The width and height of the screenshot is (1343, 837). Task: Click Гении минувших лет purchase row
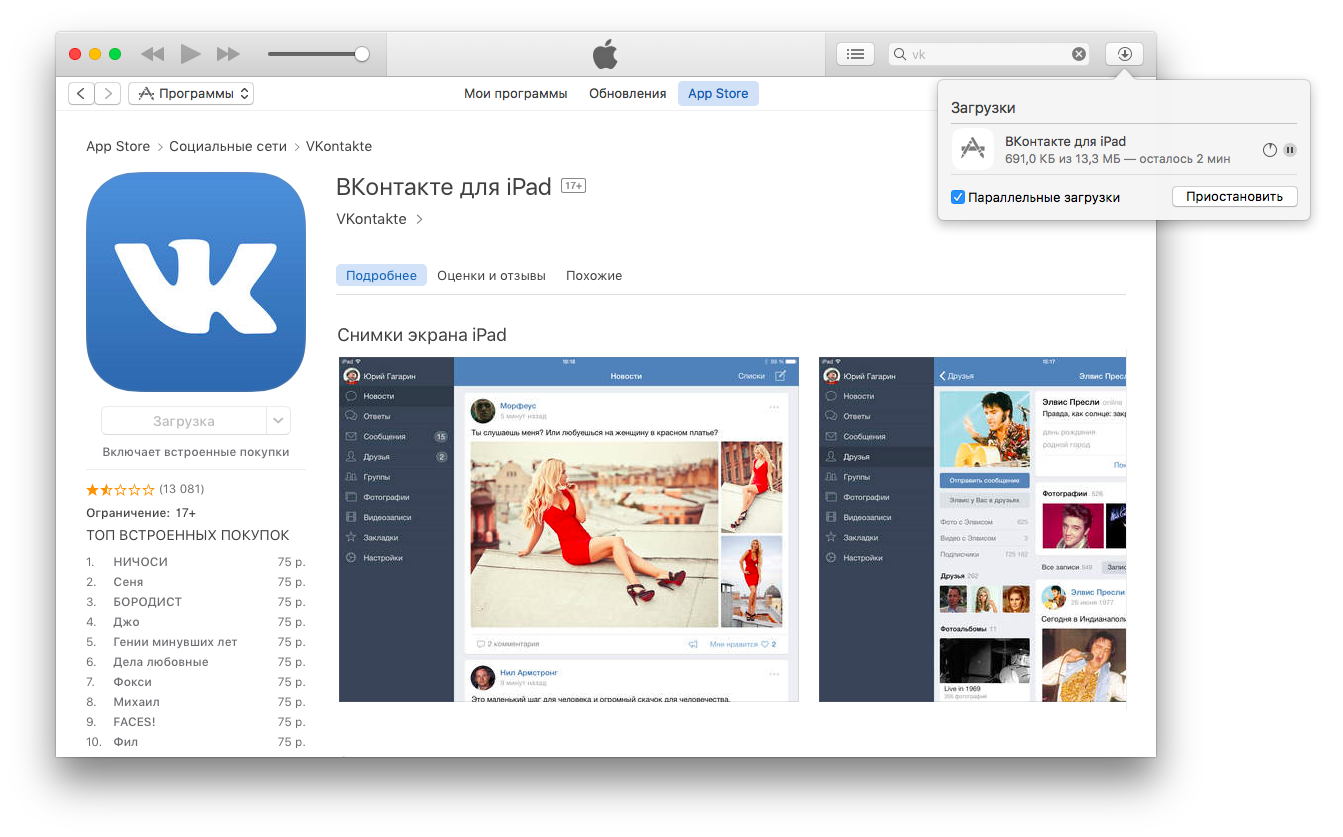[196, 642]
